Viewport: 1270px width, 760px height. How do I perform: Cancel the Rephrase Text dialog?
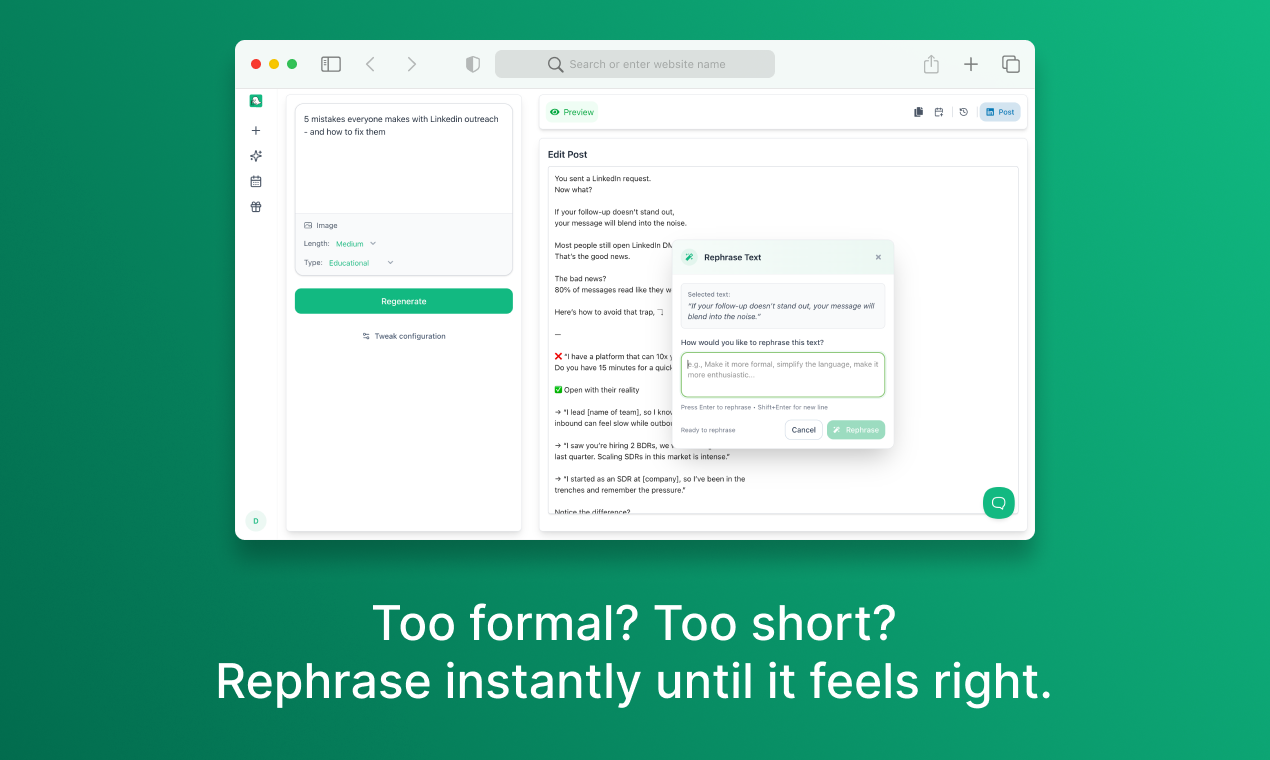803,430
